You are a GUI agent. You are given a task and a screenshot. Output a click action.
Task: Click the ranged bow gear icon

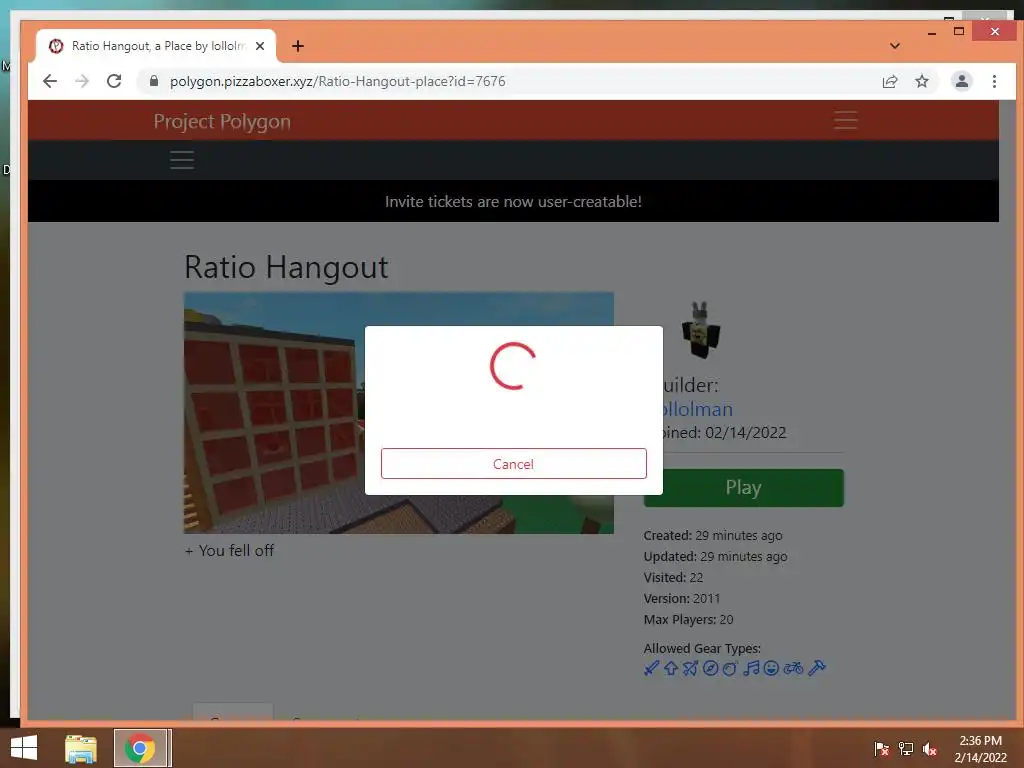point(690,668)
